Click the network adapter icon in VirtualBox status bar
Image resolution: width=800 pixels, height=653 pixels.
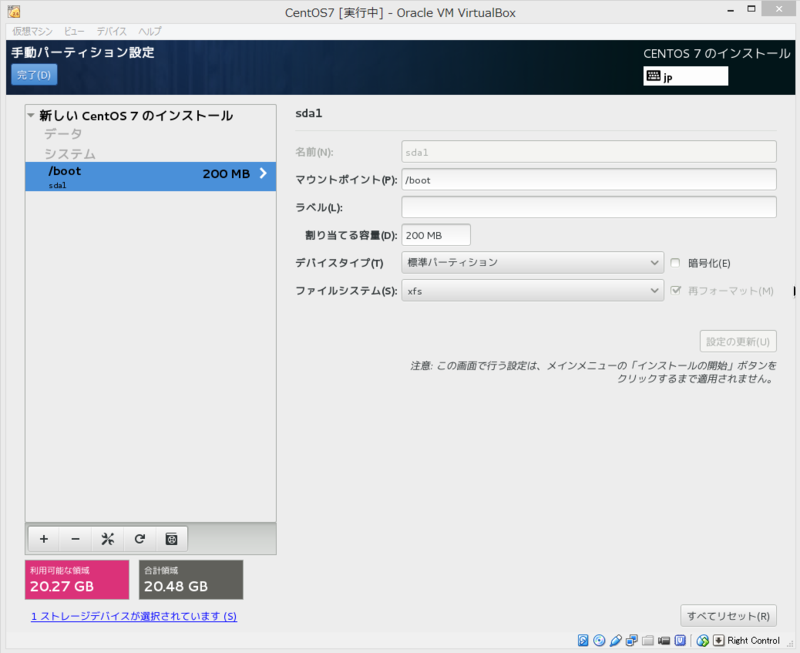tap(632, 640)
